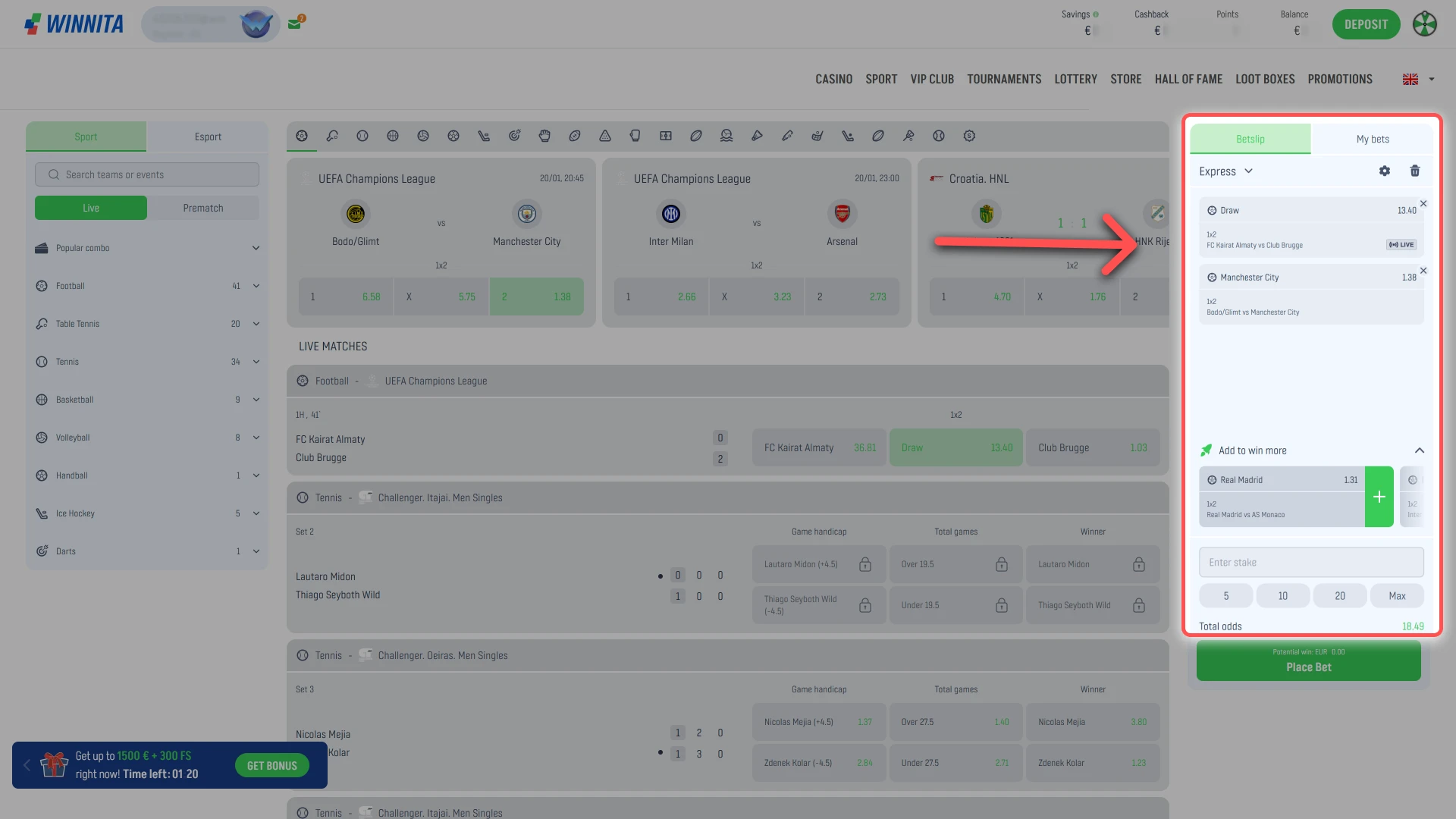
Task: Remove the Draw bet from the betslip
Action: (1423, 203)
